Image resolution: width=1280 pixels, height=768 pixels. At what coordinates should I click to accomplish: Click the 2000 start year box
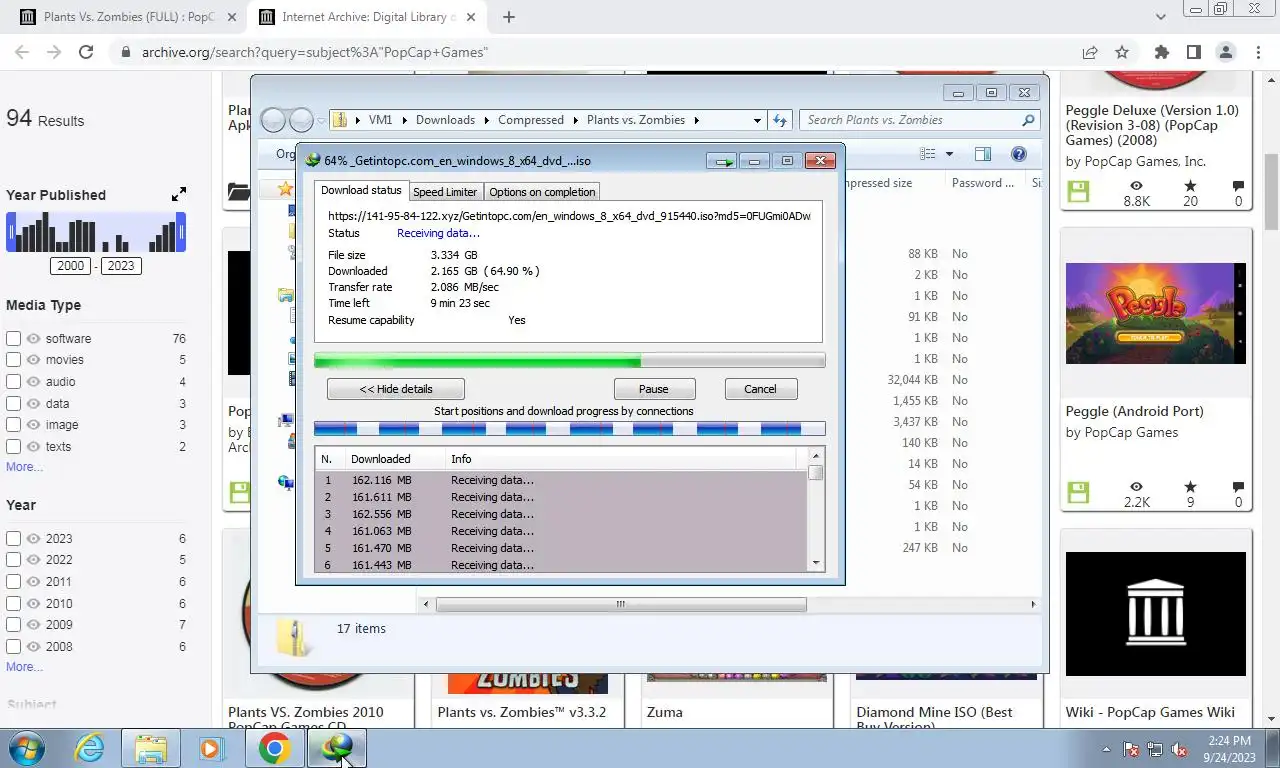[x=71, y=266]
